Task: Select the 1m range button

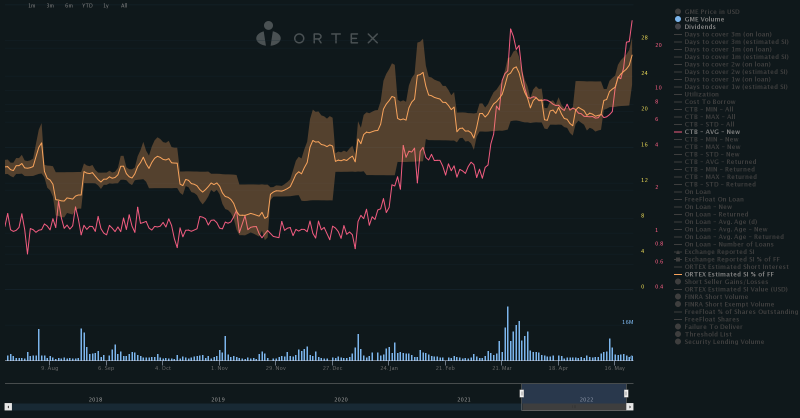Action: pyautogui.click(x=32, y=6)
